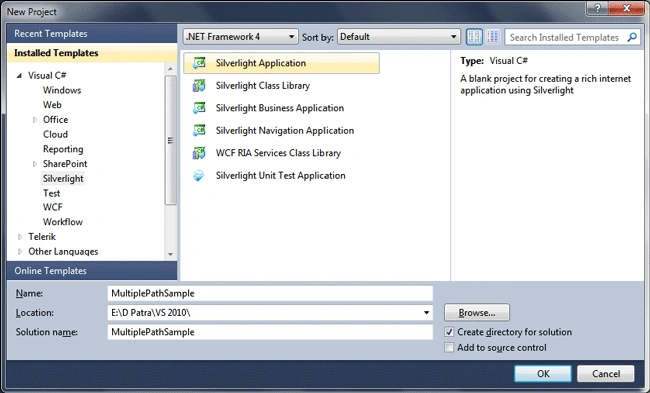
Task: Select the Silverlight Navigation Application icon
Action: [x=199, y=130]
